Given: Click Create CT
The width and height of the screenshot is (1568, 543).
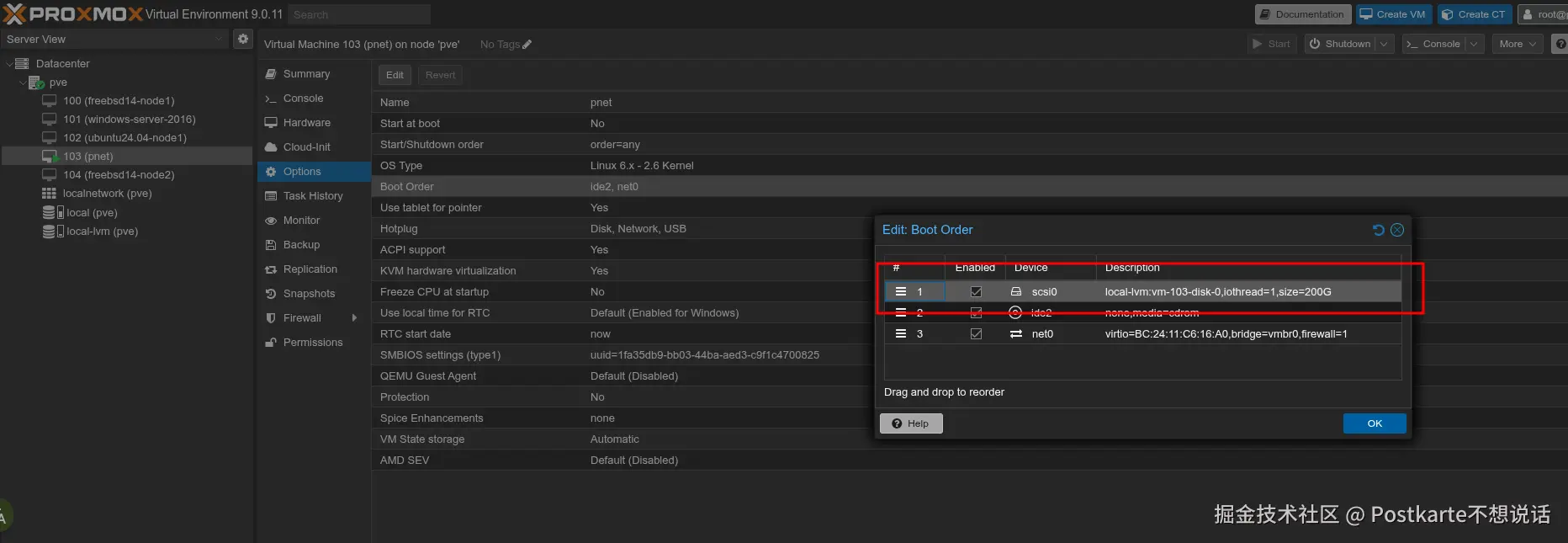Looking at the screenshot, I should [x=1475, y=14].
